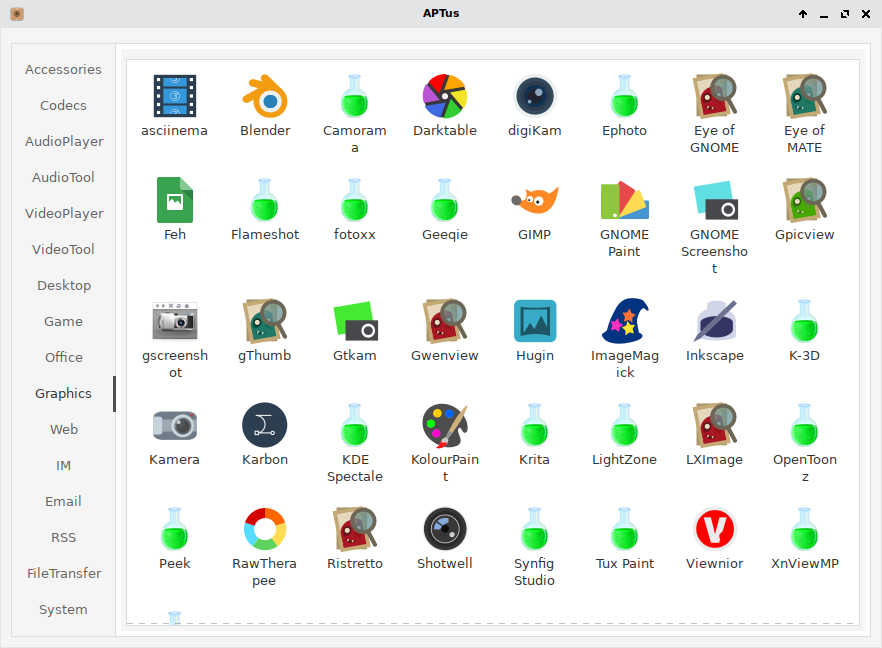Select the Eye of GNOME icon
Image resolution: width=882 pixels, height=648 pixels.
[714, 96]
